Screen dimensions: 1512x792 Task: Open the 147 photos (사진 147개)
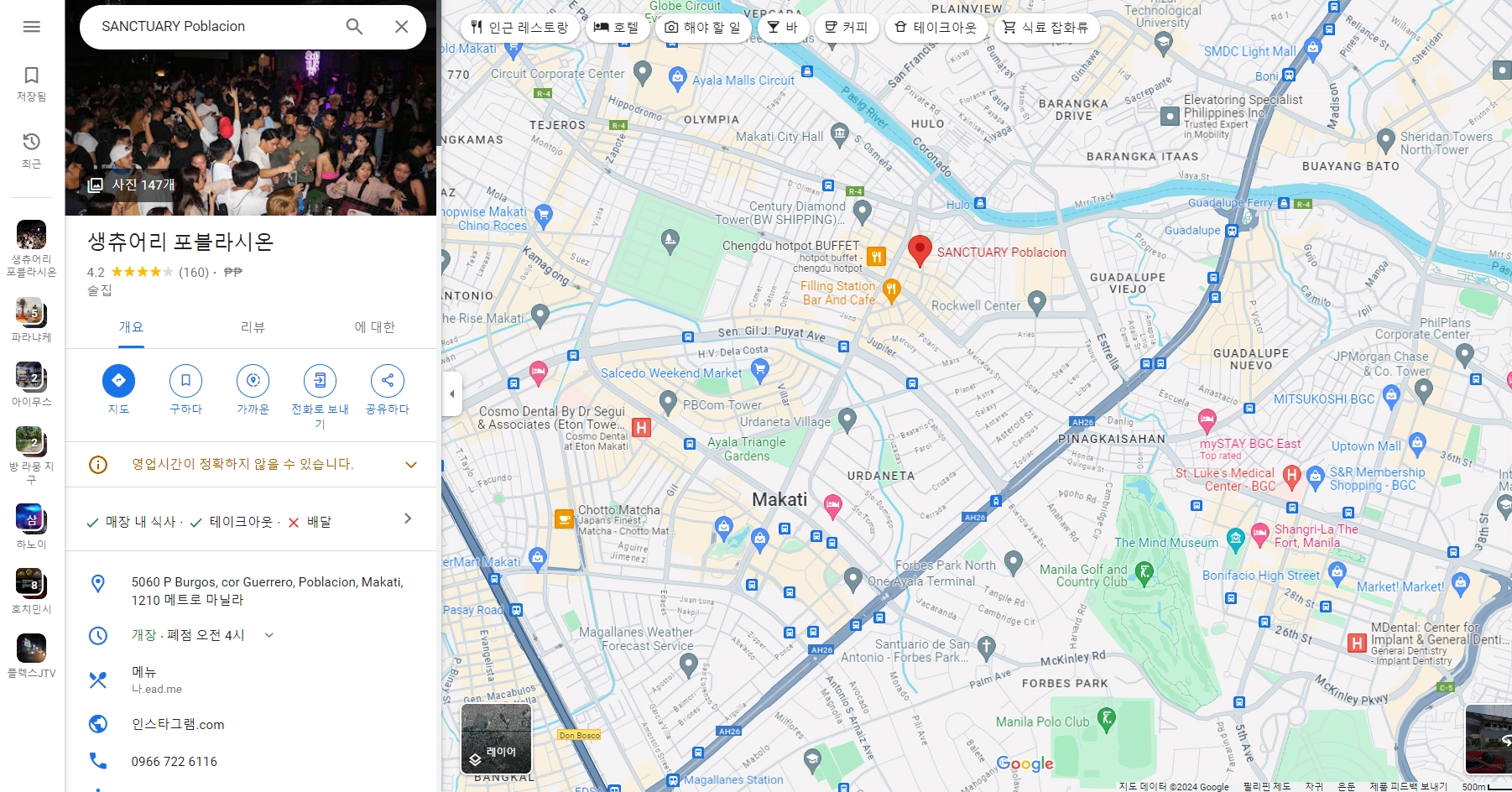coord(132,185)
